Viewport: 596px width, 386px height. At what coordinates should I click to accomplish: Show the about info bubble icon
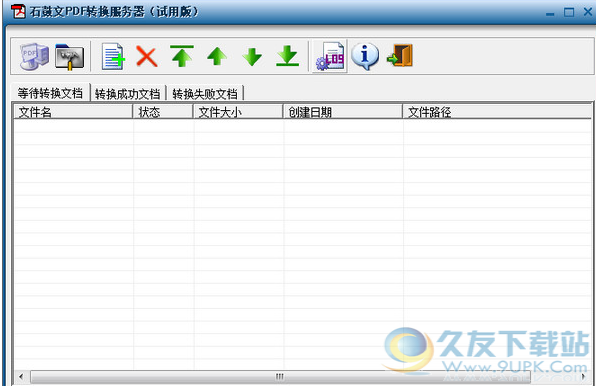(365, 56)
